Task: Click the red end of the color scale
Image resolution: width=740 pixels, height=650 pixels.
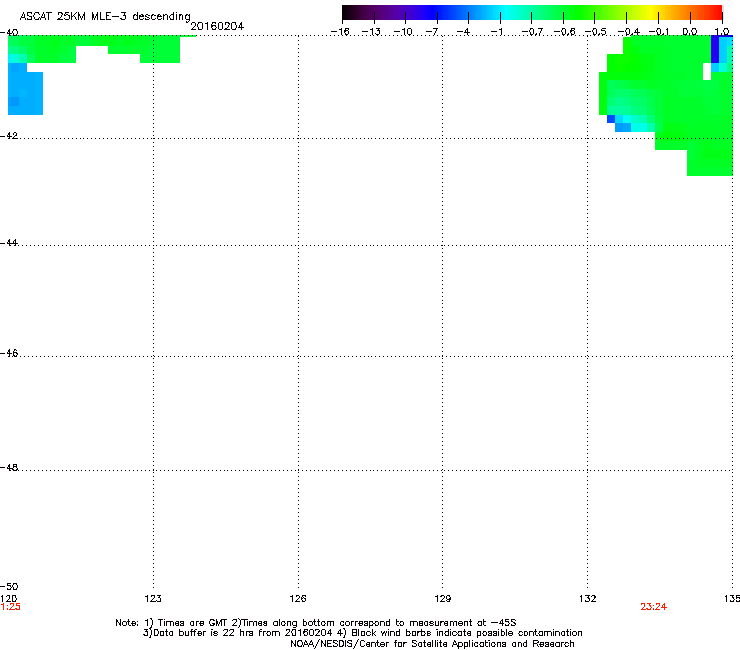Action: [715, 13]
